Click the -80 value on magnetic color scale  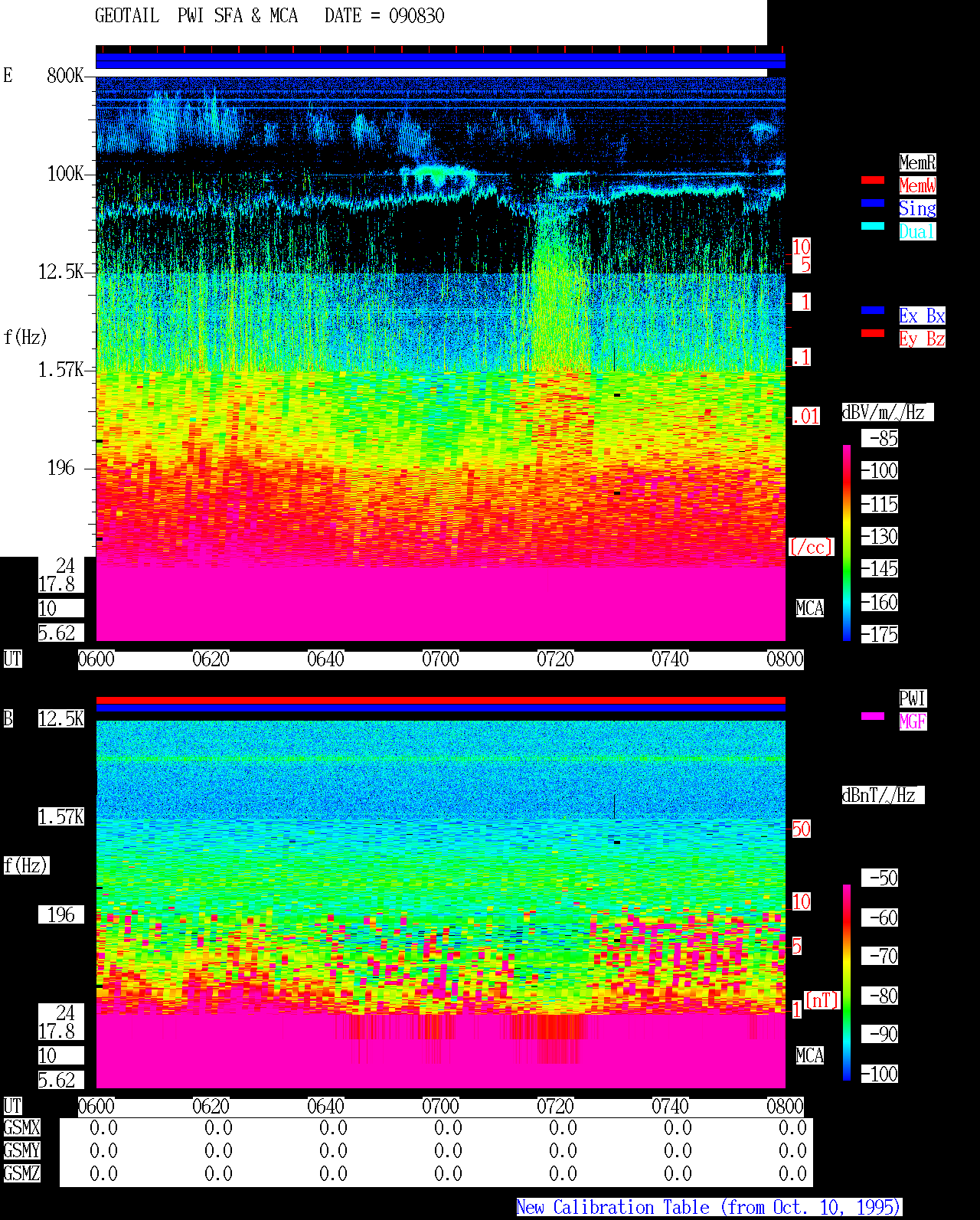pos(880,996)
